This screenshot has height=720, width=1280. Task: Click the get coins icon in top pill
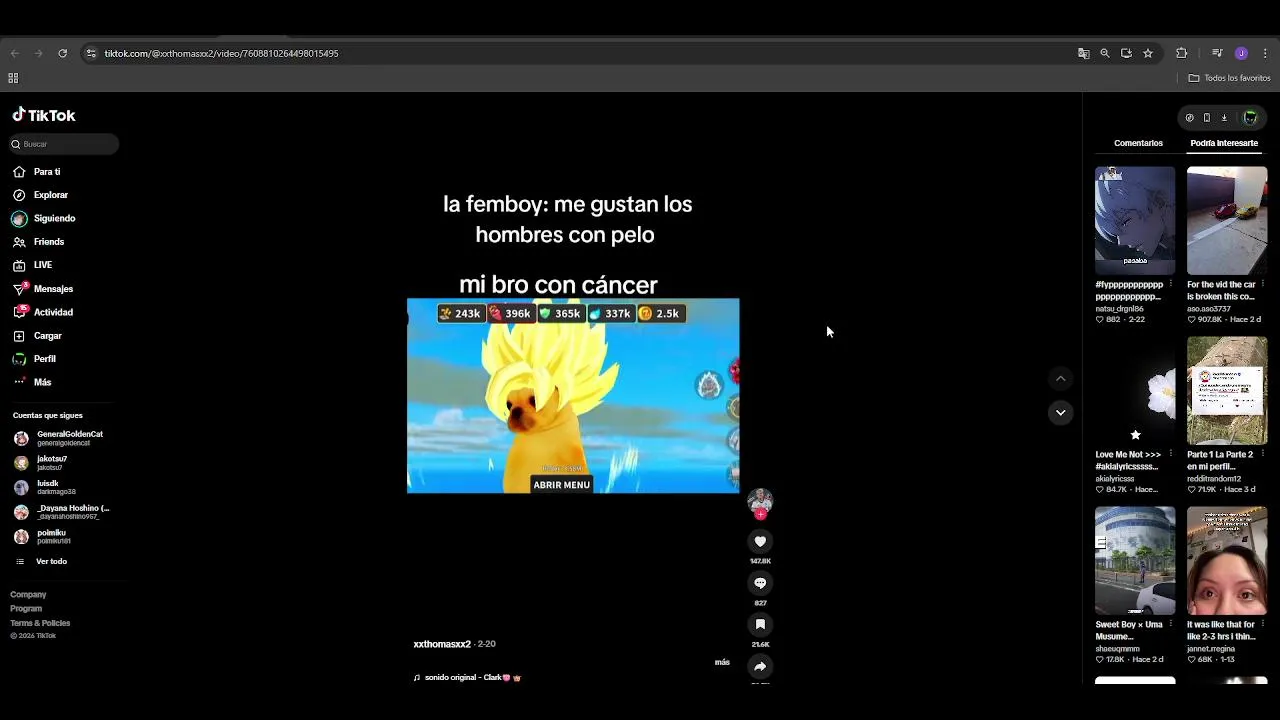click(x=1190, y=118)
